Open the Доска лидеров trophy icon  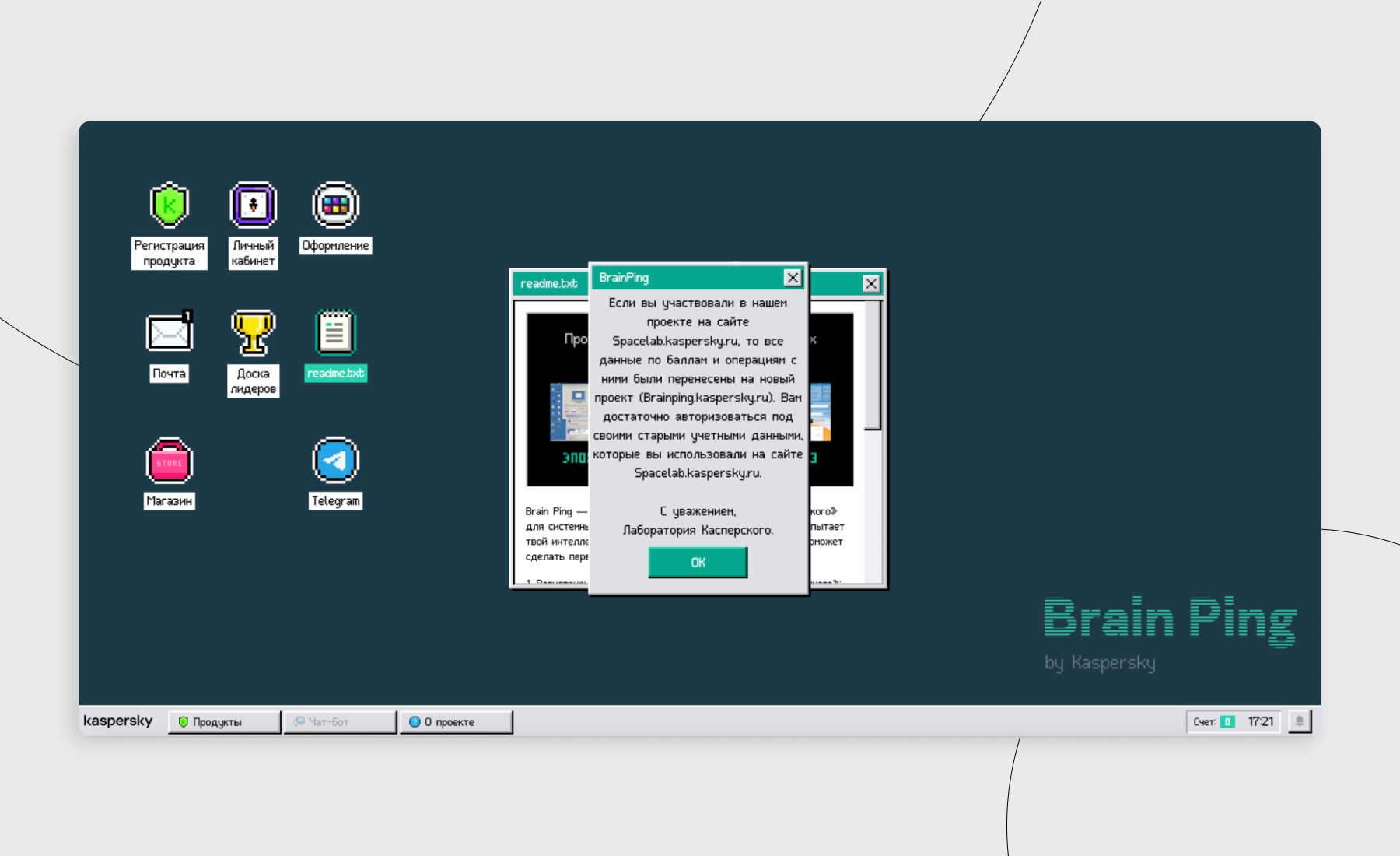pos(253,332)
